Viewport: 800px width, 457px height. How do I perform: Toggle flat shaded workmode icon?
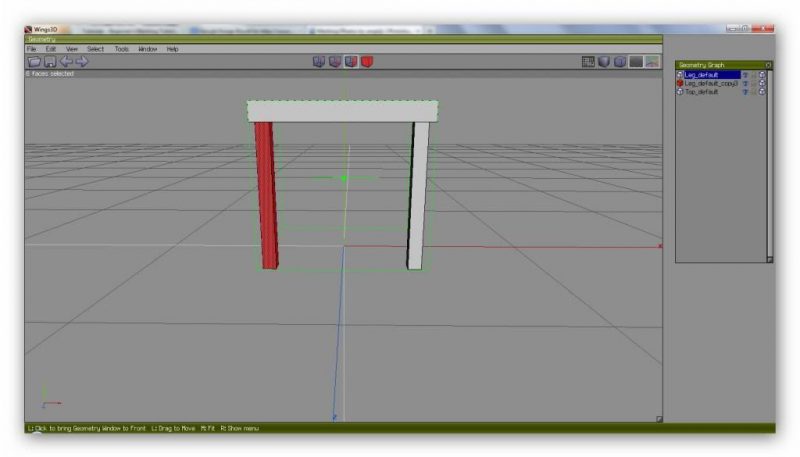pos(604,62)
